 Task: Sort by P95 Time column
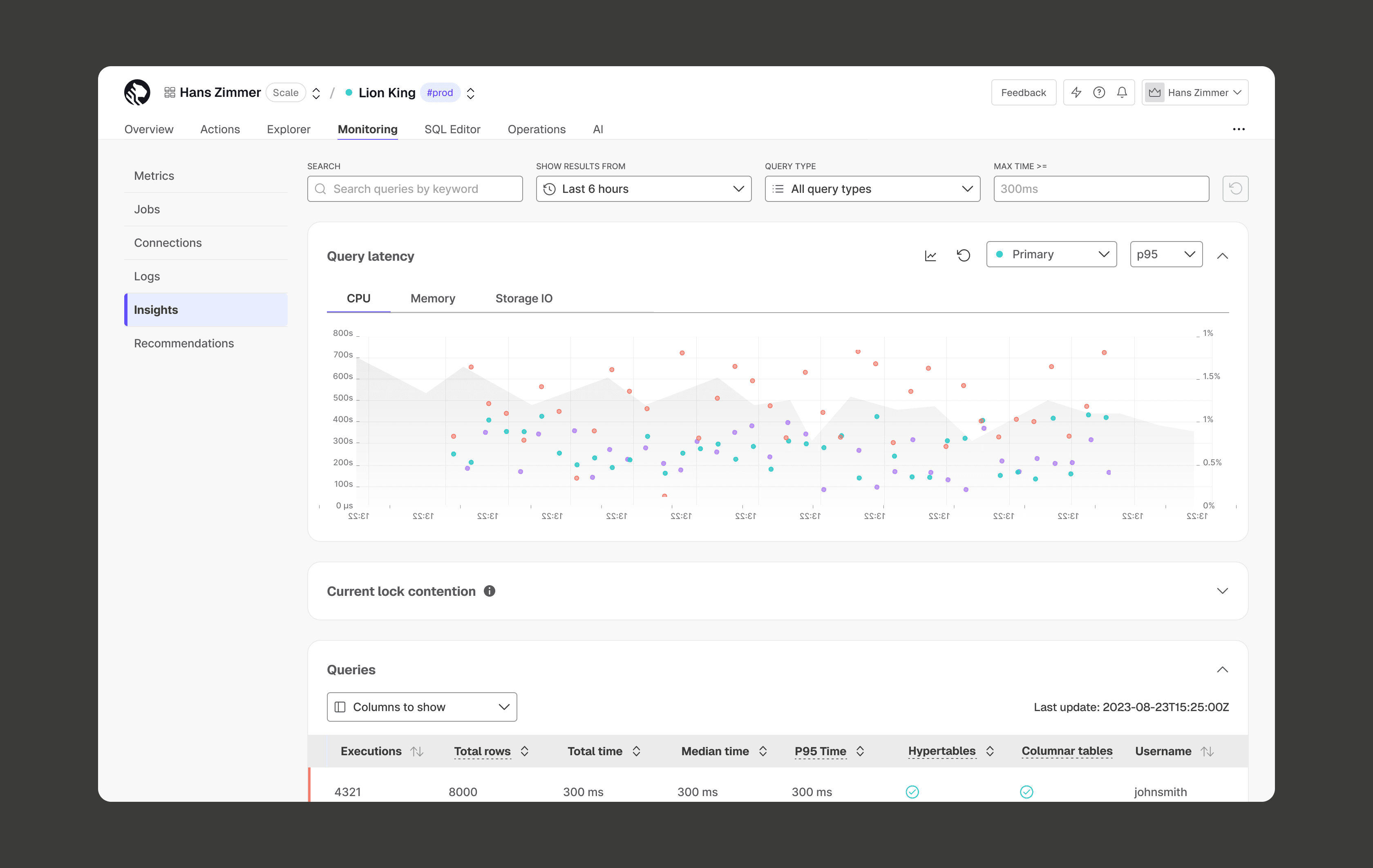860,752
